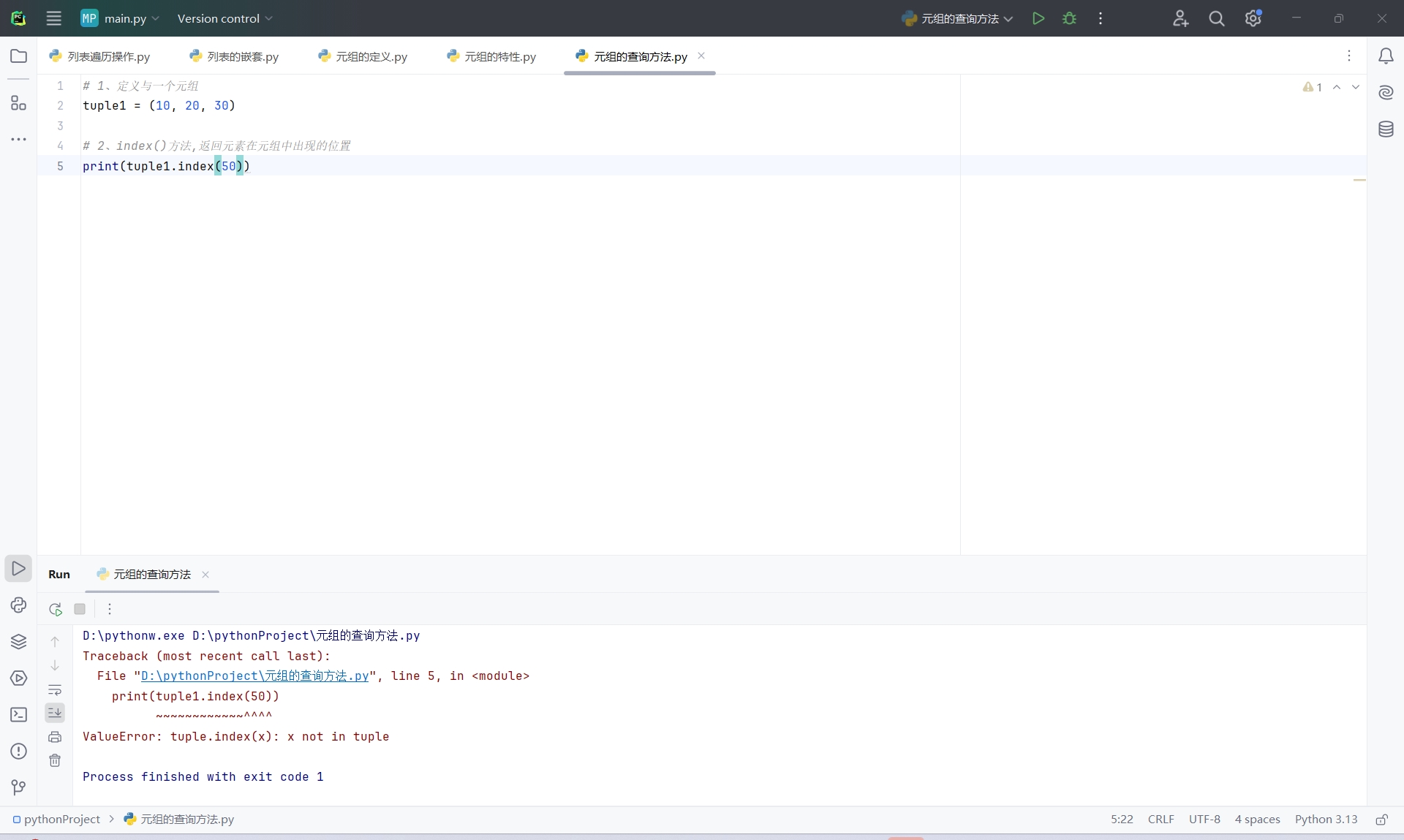The height and width of the screenshot is (840, 1404).
Task: Open the main.py project dropdown
Action: click(x=121, y=18)
